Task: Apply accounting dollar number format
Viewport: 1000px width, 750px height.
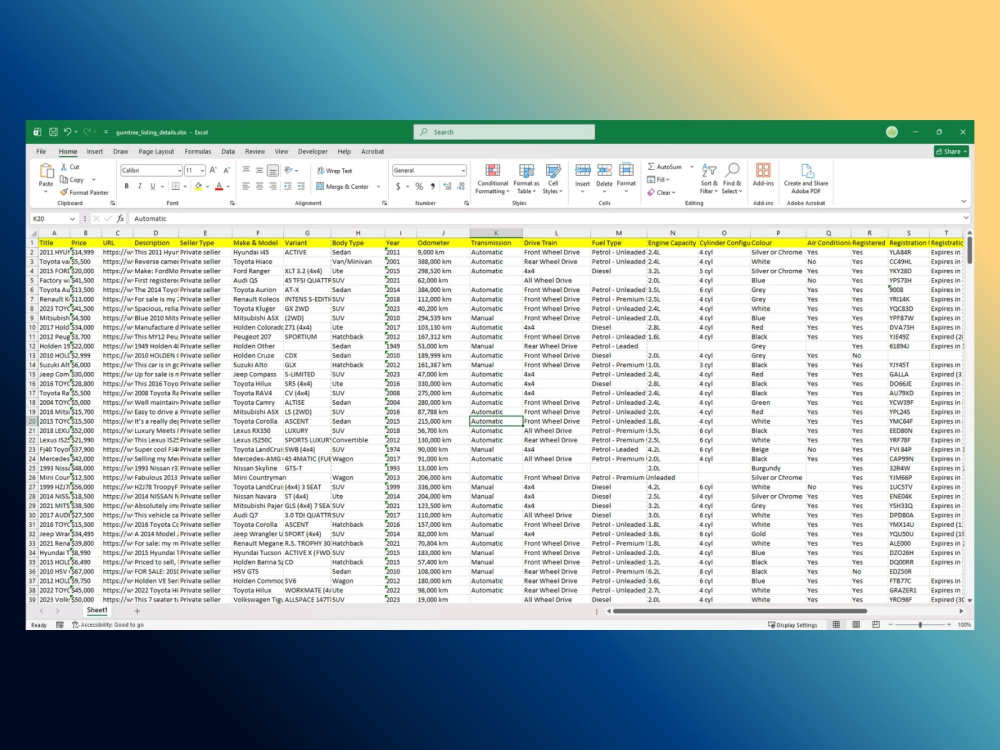Action: point(398,186)
